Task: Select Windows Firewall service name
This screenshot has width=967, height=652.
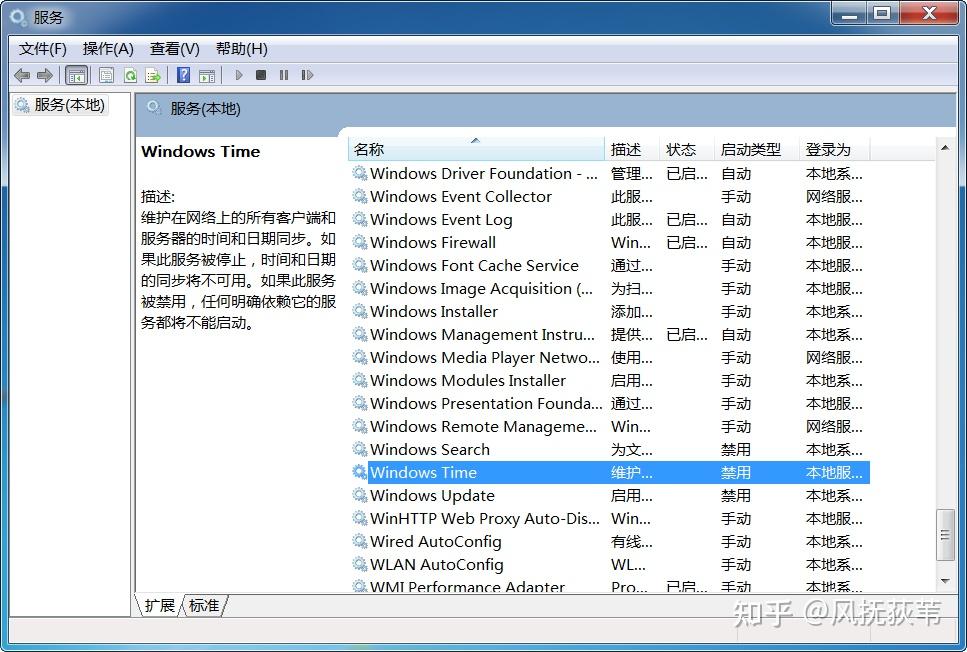Action: point(433,242)
